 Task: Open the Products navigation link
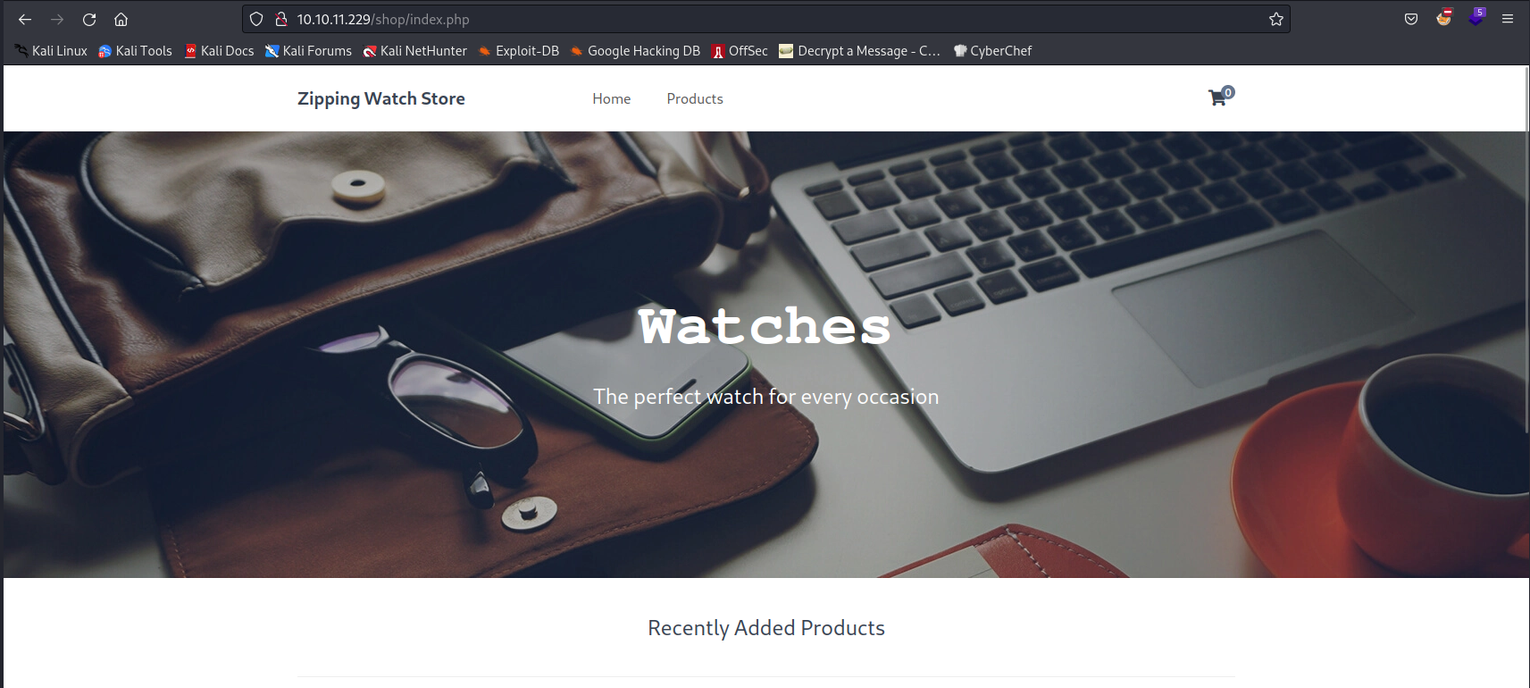click(694, 98)
